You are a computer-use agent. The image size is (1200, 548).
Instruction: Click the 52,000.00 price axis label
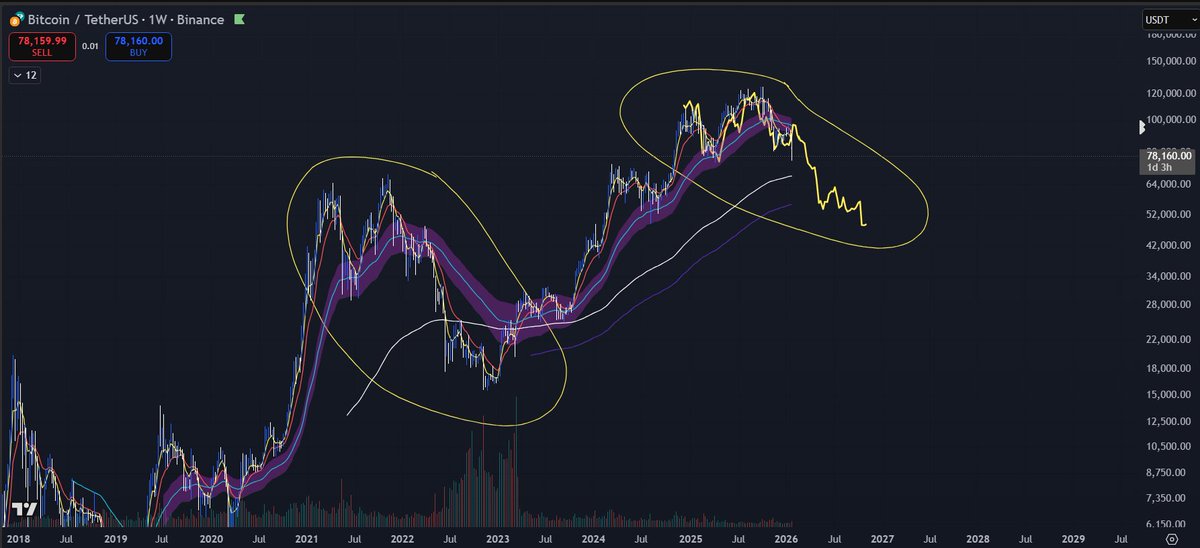[1169, 214]
